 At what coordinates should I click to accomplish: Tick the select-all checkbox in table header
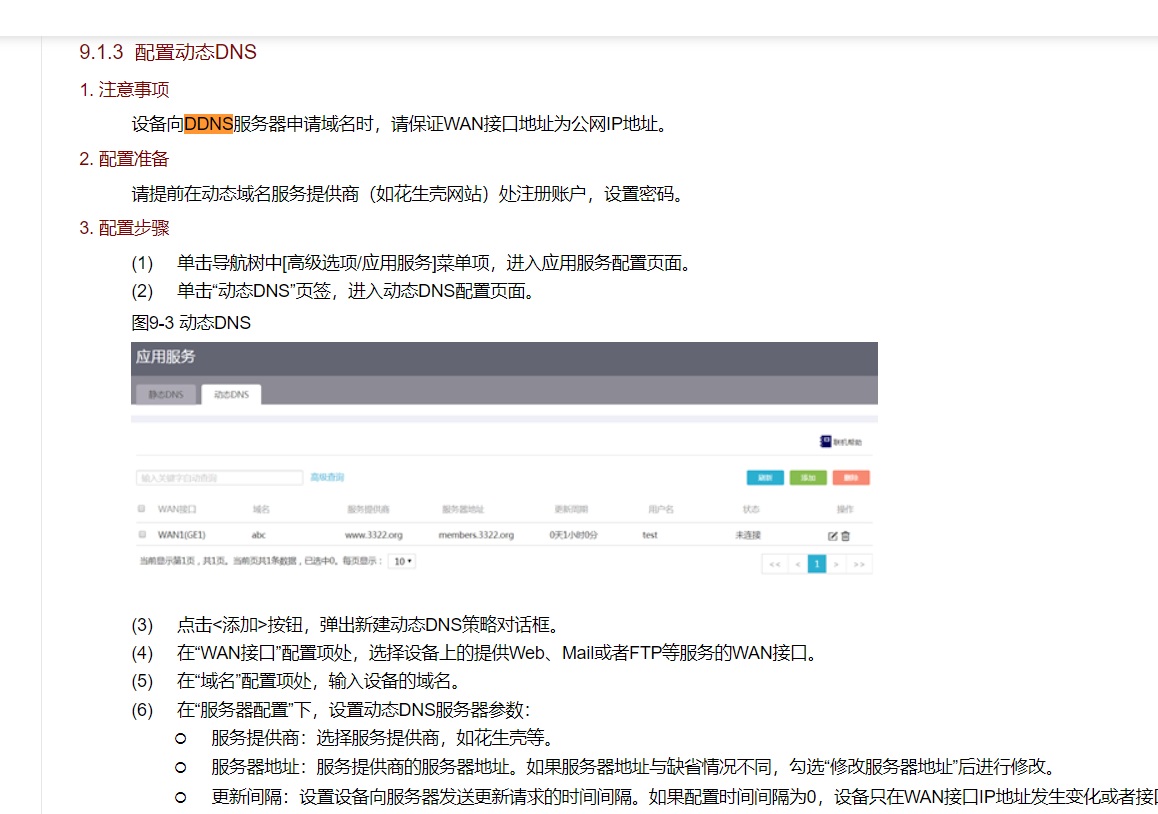click(x=141, y=509)
